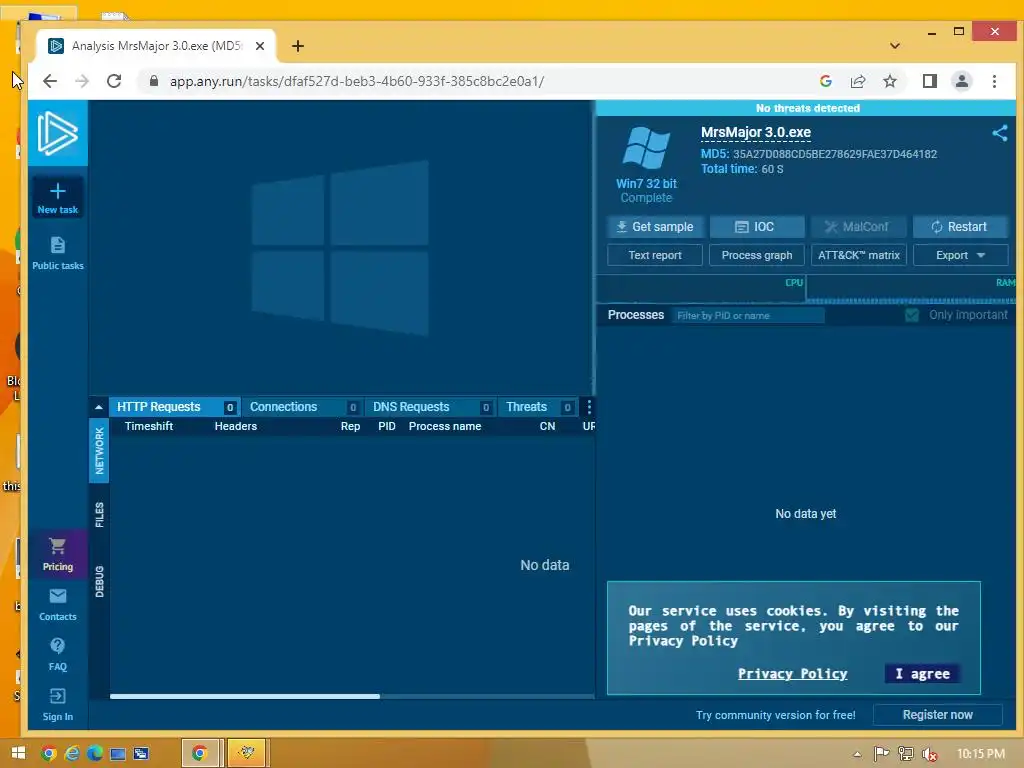Click the MrsMajor 3.0.exe file name

[756, 133]
